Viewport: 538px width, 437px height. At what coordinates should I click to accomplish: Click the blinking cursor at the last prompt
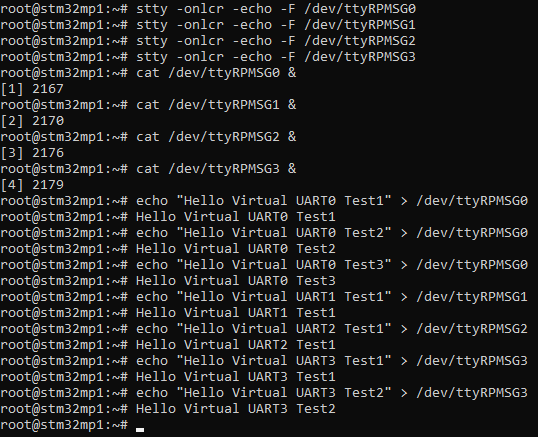(140, 429)
